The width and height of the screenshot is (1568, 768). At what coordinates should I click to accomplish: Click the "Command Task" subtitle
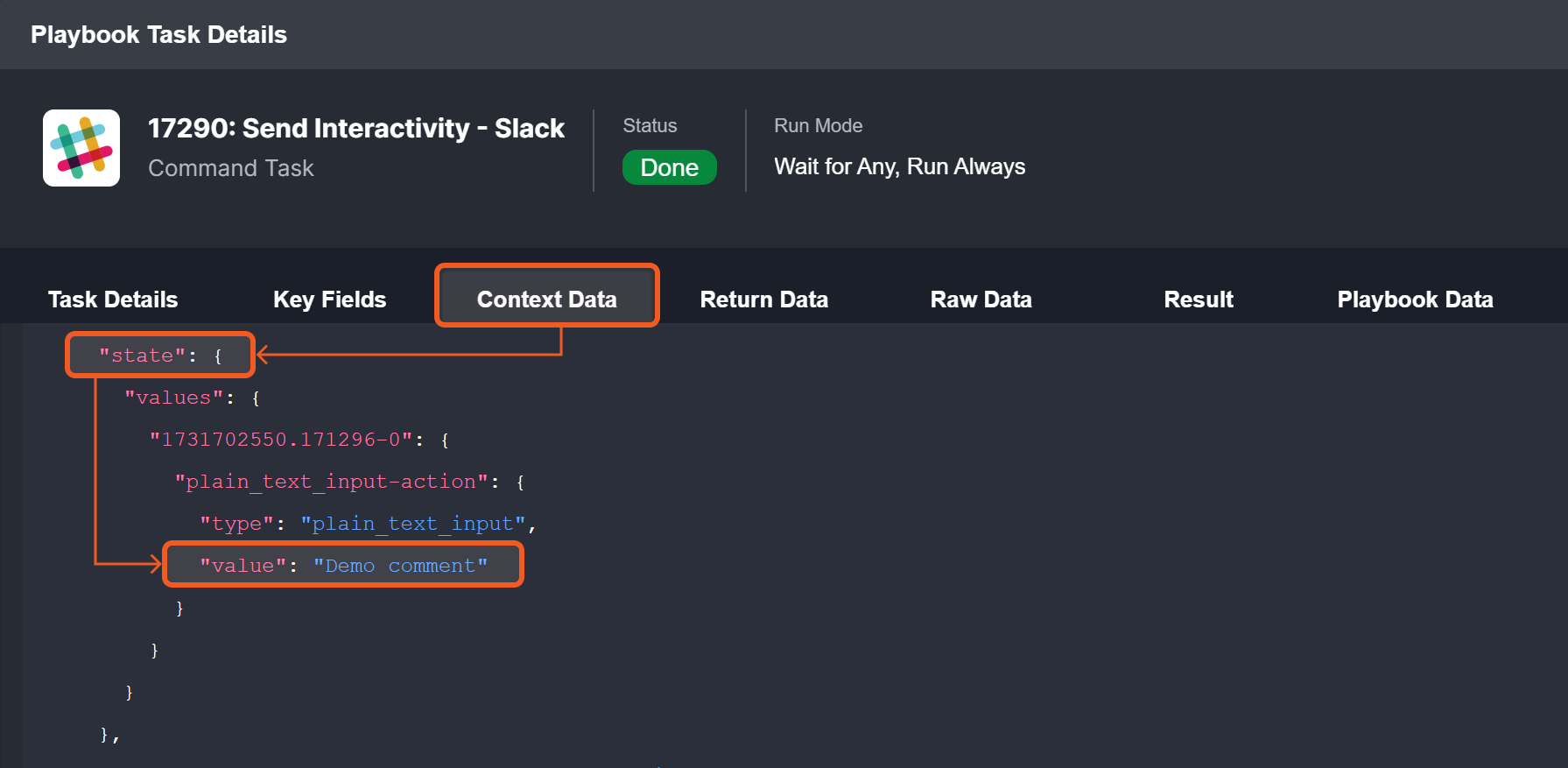click(x=231, y=168)
